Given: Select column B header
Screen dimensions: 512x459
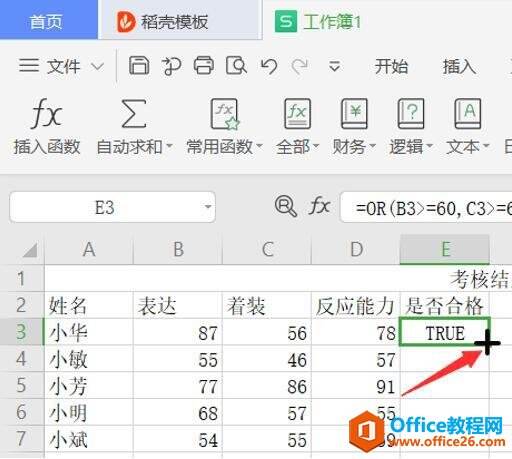Looking at the screenshot, I should pos(178,250).
